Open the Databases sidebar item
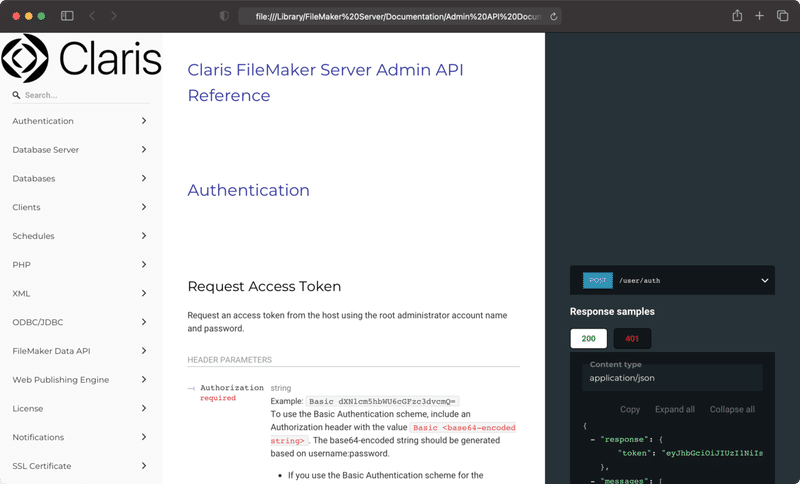This screenshot has width=800, height=484. 34,179
